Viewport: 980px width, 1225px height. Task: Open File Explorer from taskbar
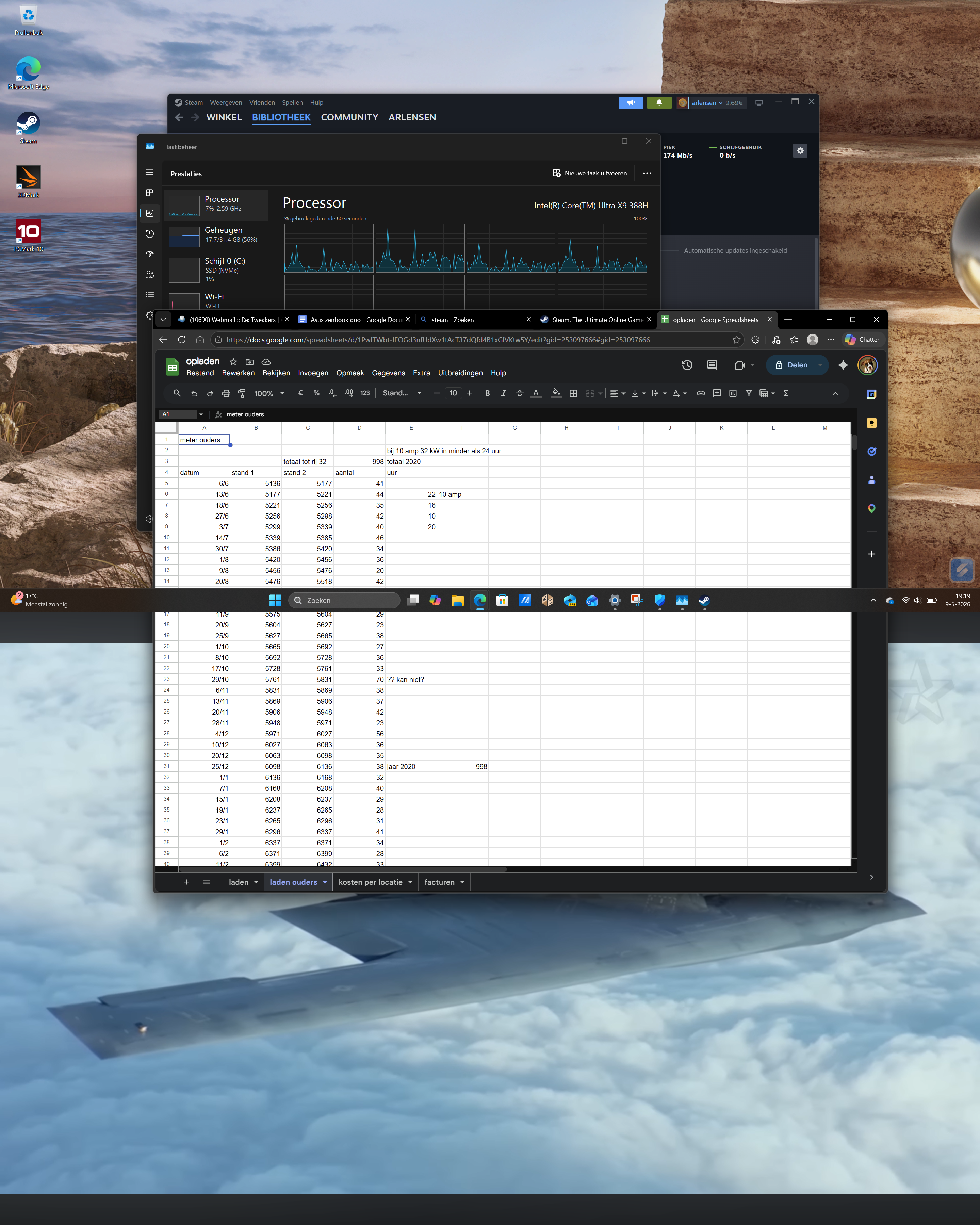[457, 601]
